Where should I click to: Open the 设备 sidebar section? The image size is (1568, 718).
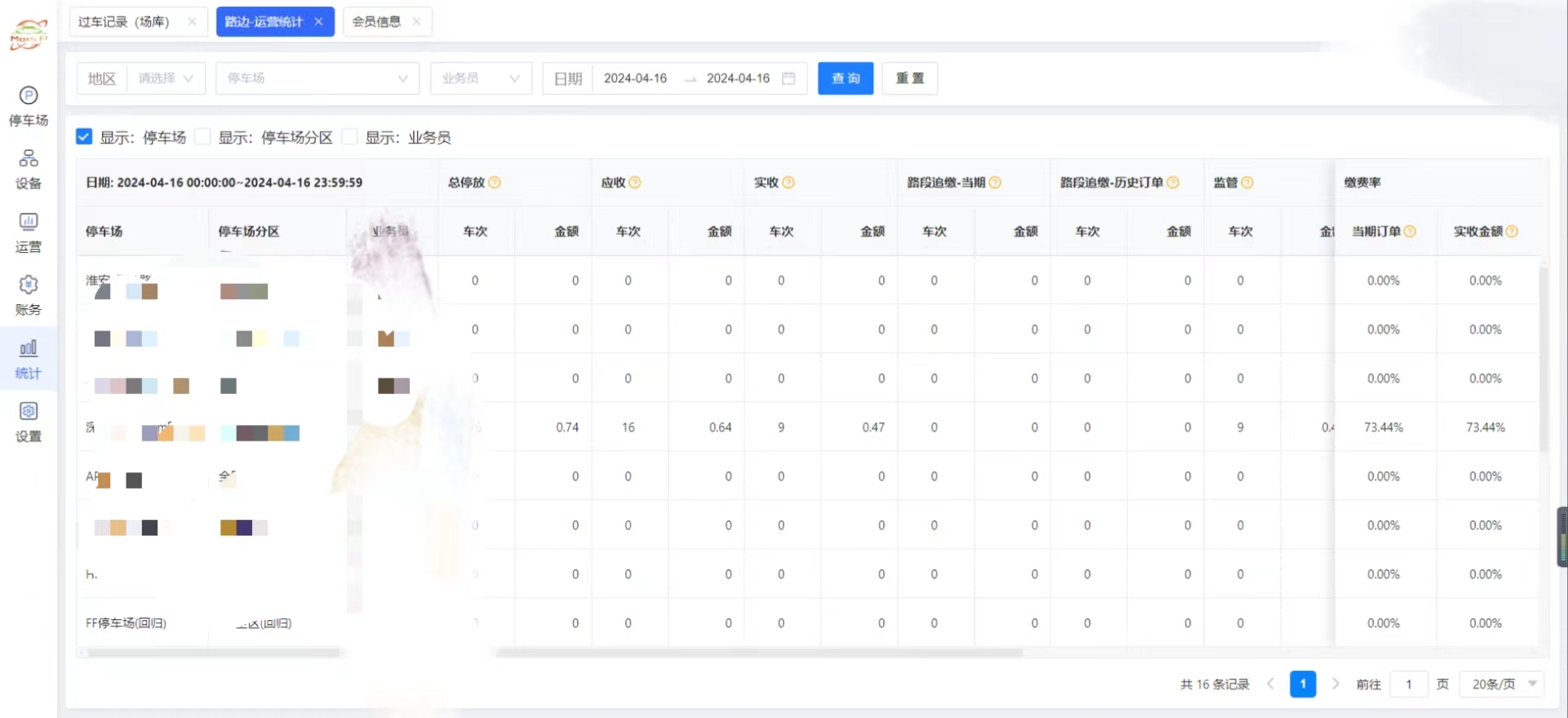click(x=29, y=170)
